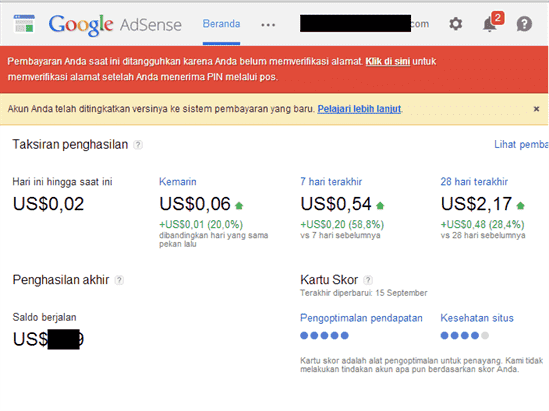Open 'Pelajari lebih lanjut' link
The height and width of the screenshot is (411, 549).
(x=359, y=109)
